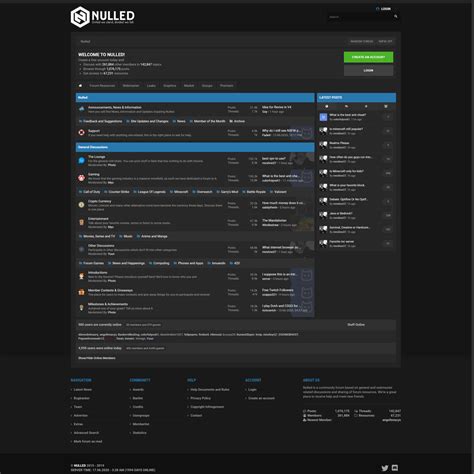Open the Phones and Apps subforum
The width and height of the screenshot is (474, 474).
click(190, 263)
